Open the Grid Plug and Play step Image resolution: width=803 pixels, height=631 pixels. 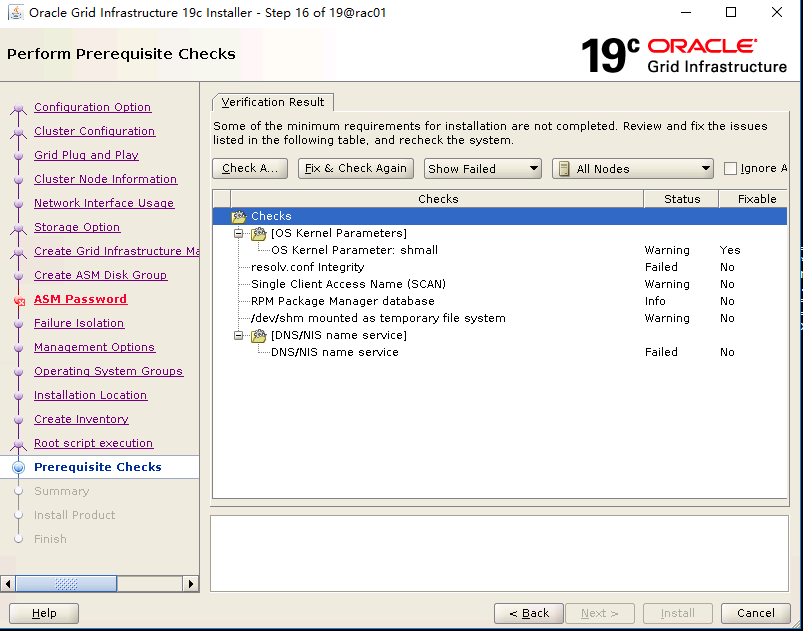pos(87,155)
